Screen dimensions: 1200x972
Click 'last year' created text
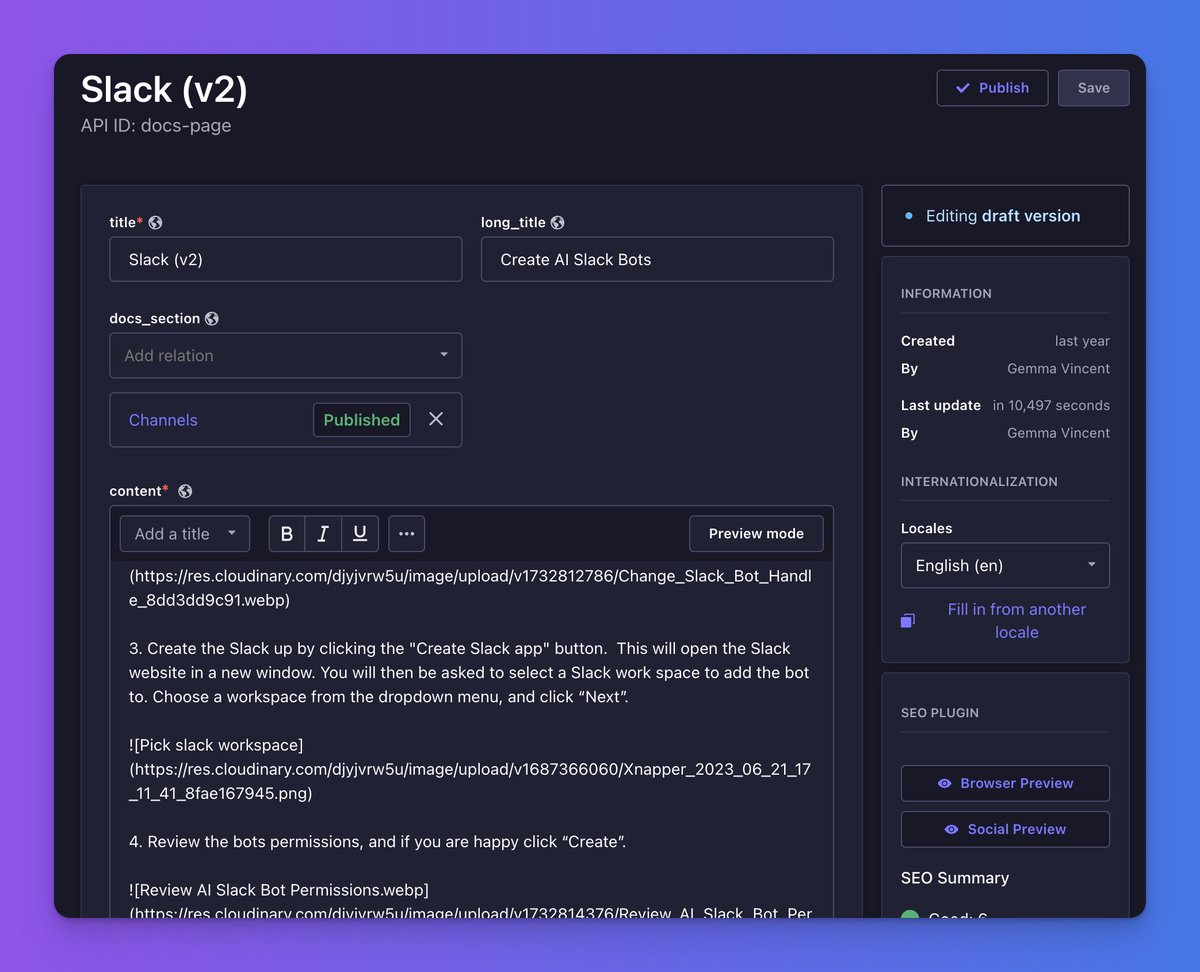point(1082,341)
